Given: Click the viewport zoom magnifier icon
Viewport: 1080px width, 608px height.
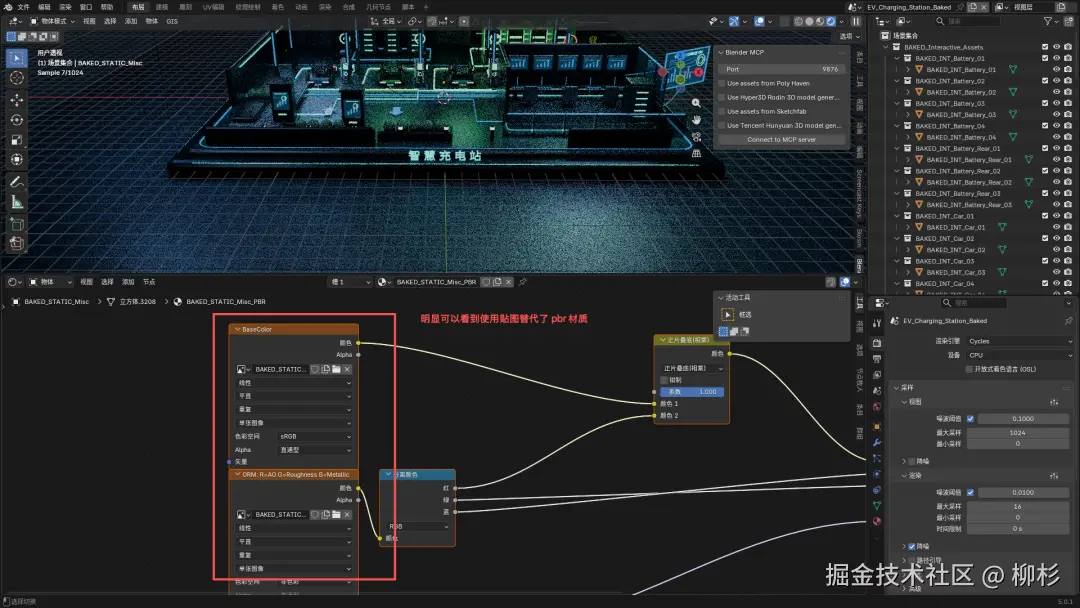Looking at the screenshot, I should click(x=696, y=103).
